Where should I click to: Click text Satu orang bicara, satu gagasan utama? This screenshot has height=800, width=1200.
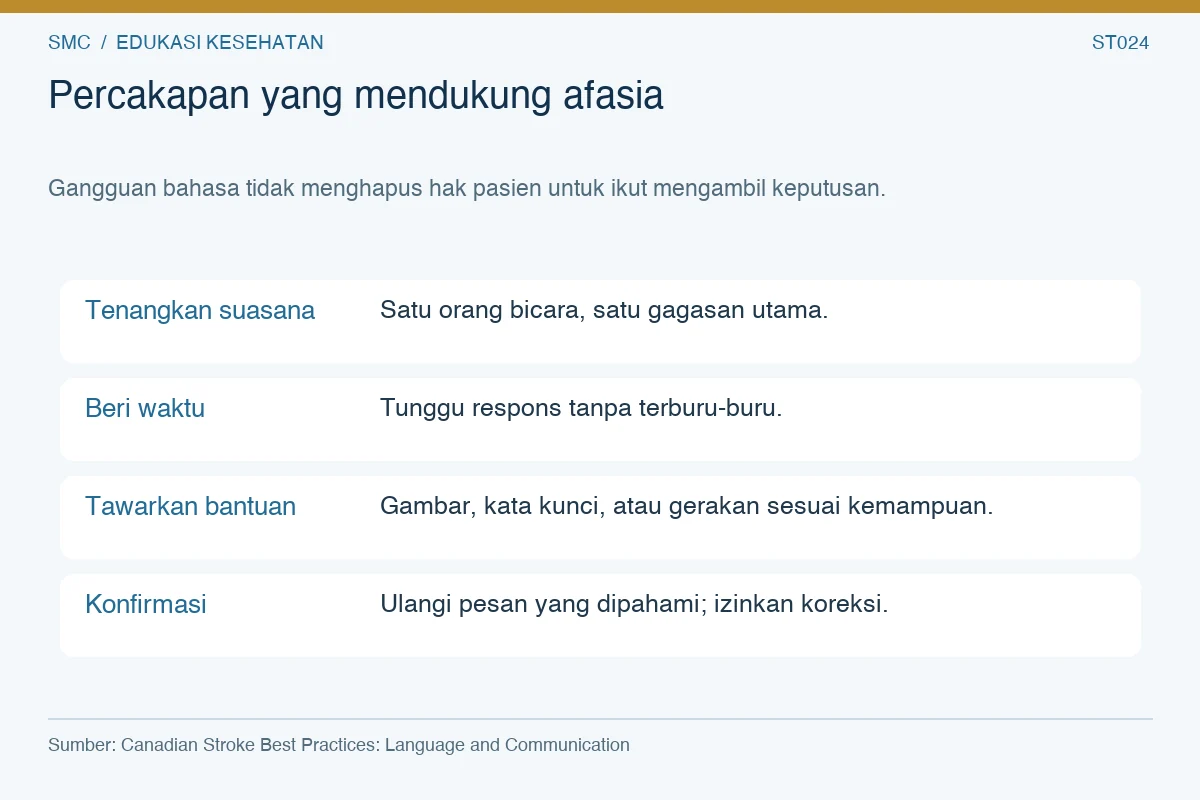click(604, 310)
